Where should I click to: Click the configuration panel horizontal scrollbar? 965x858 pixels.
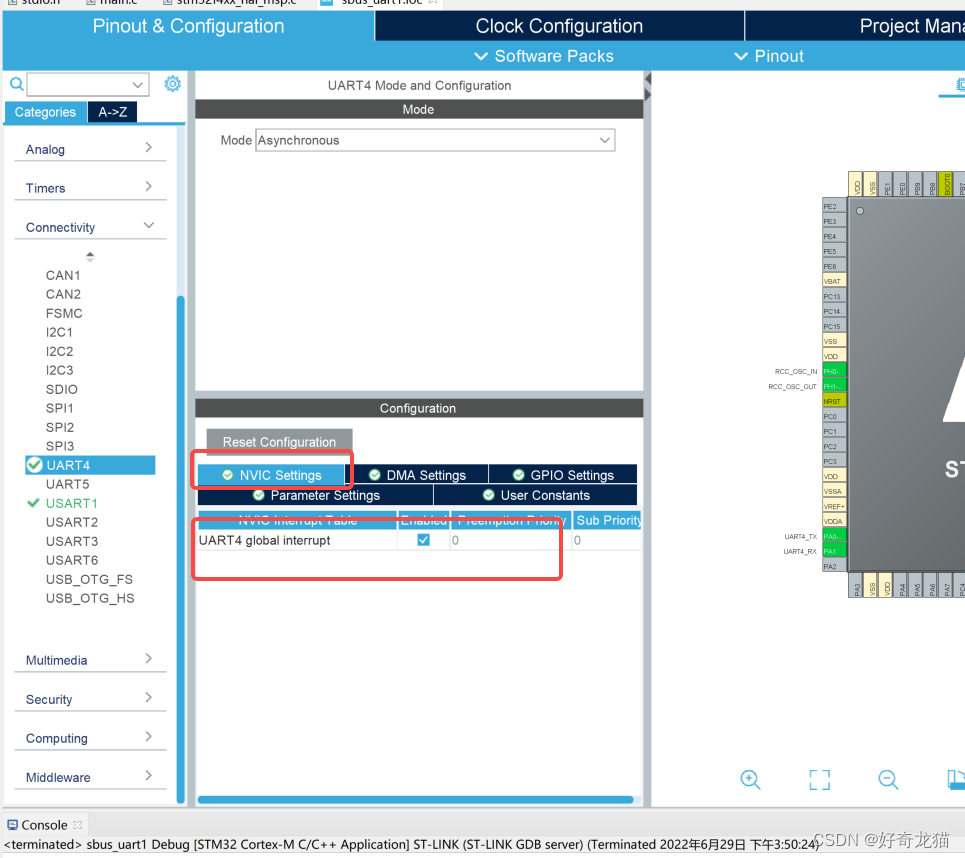415,800
